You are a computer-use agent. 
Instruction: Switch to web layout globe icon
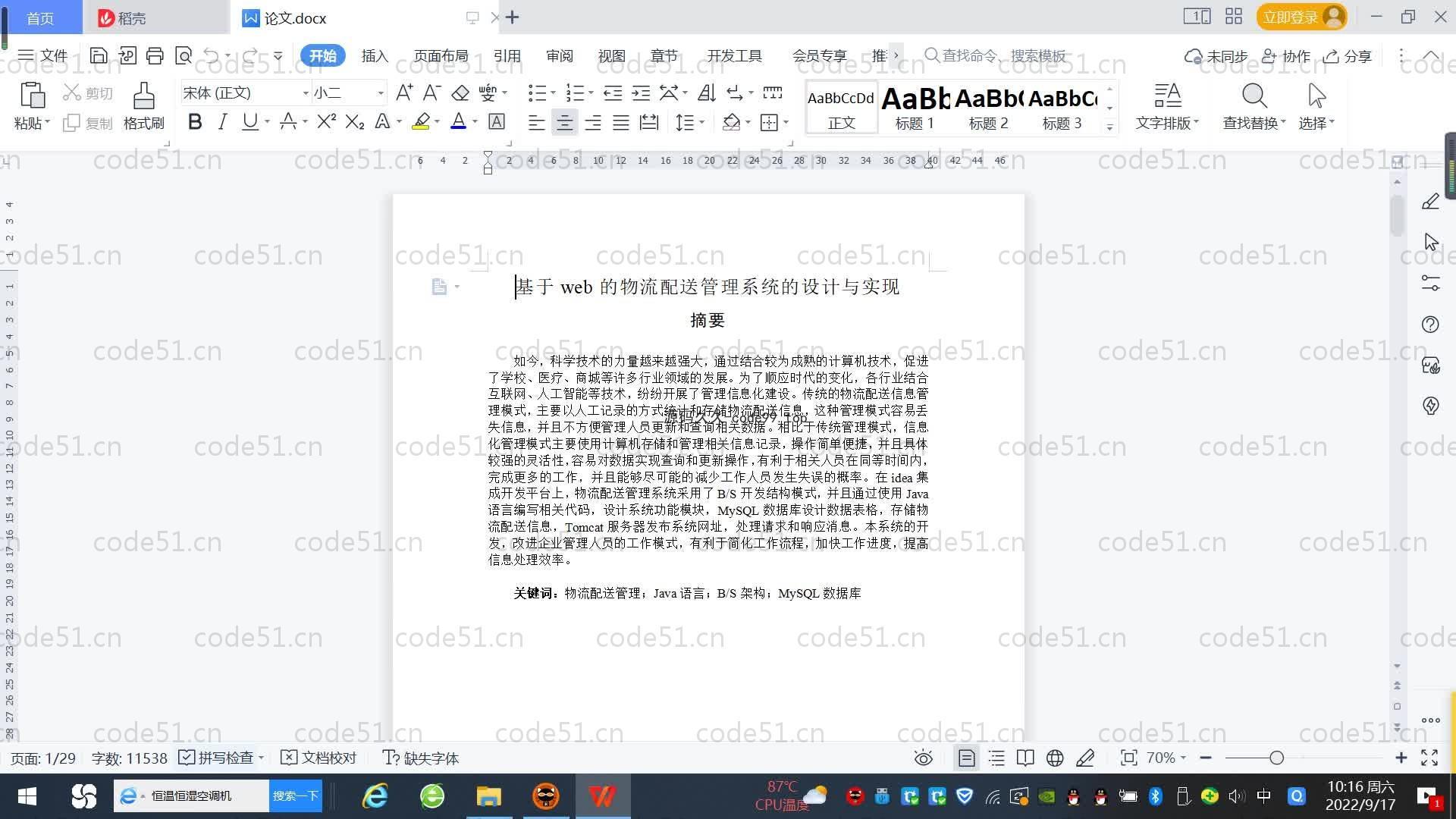(x=1055, y=758)
